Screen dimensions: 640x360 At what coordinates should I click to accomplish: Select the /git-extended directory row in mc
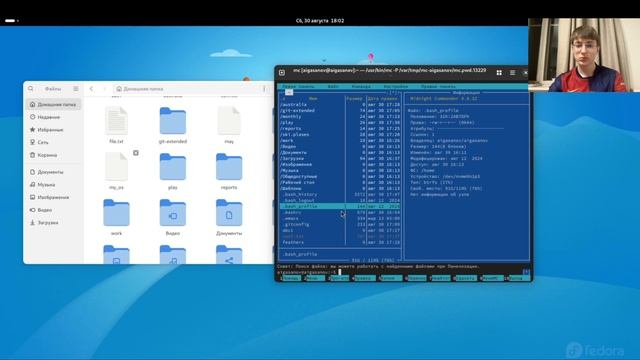coord(340,110)
